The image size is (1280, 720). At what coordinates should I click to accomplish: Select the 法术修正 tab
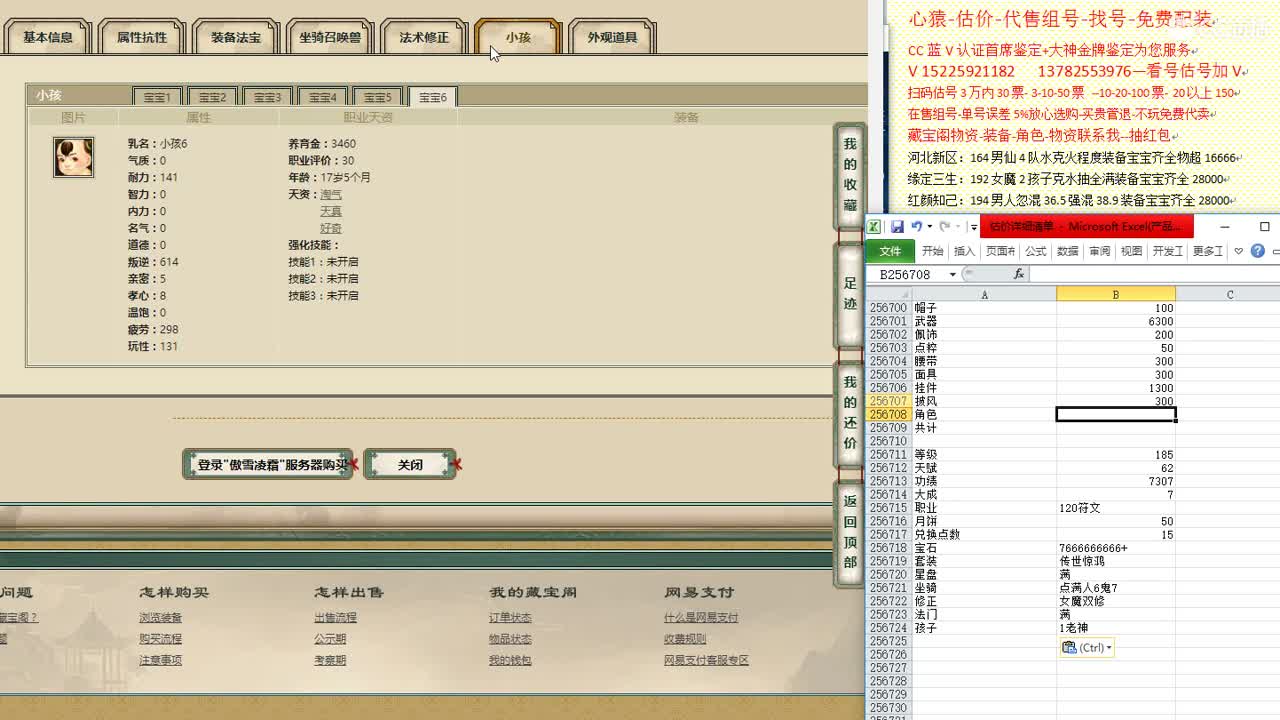[424, 37]
